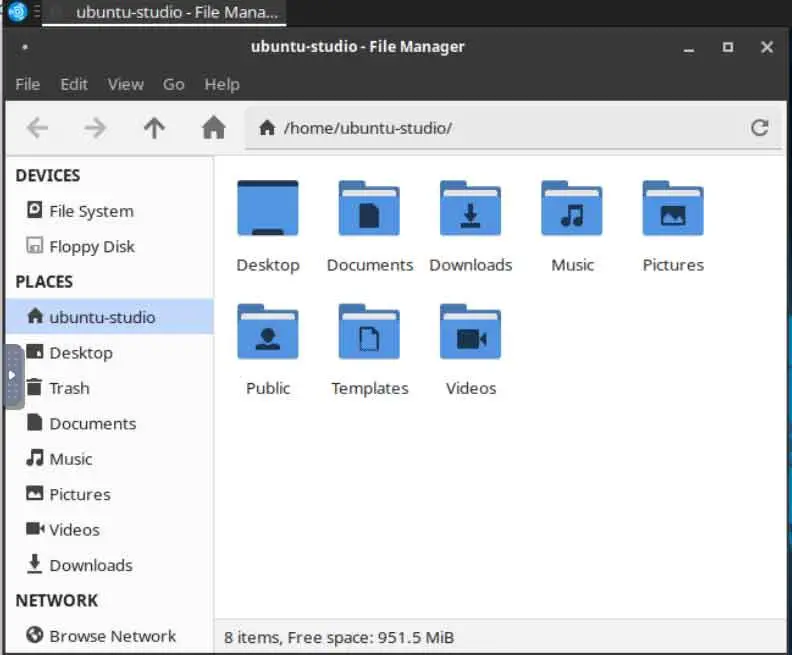Click the window menu dot in titlebar
Image resolution: width=792 pixels, height=655 pixels.
(25, 47)
